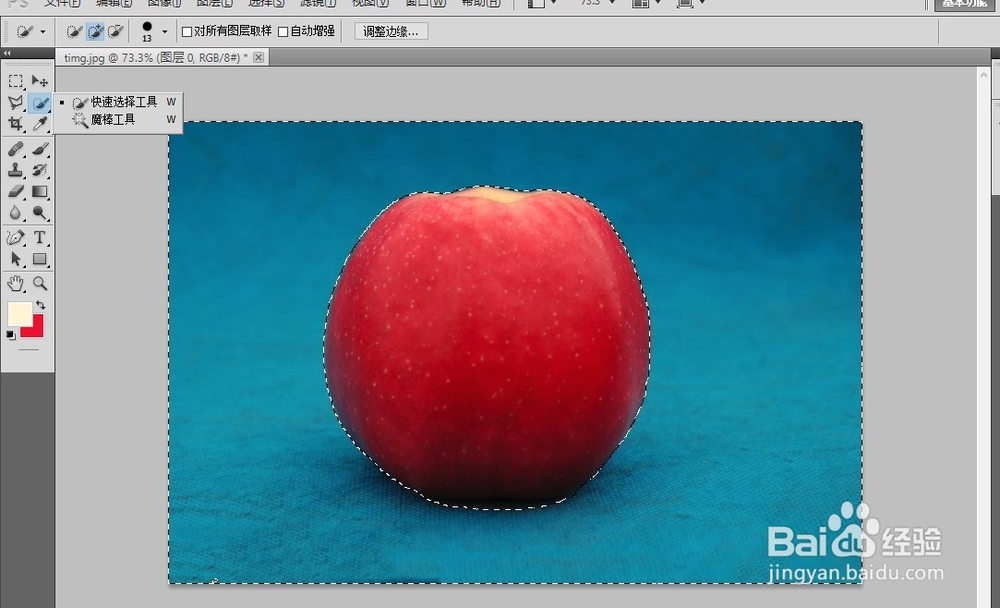Click the red apple in canvas
This screenshot has height=608, width=1000.
487,348
